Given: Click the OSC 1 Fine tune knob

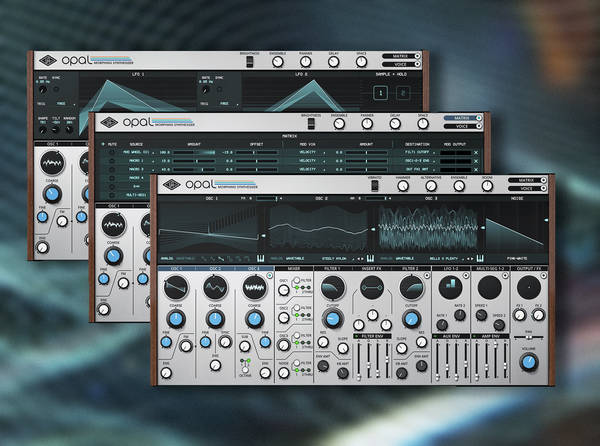Looking at the screenshot, I should point(166,342).
